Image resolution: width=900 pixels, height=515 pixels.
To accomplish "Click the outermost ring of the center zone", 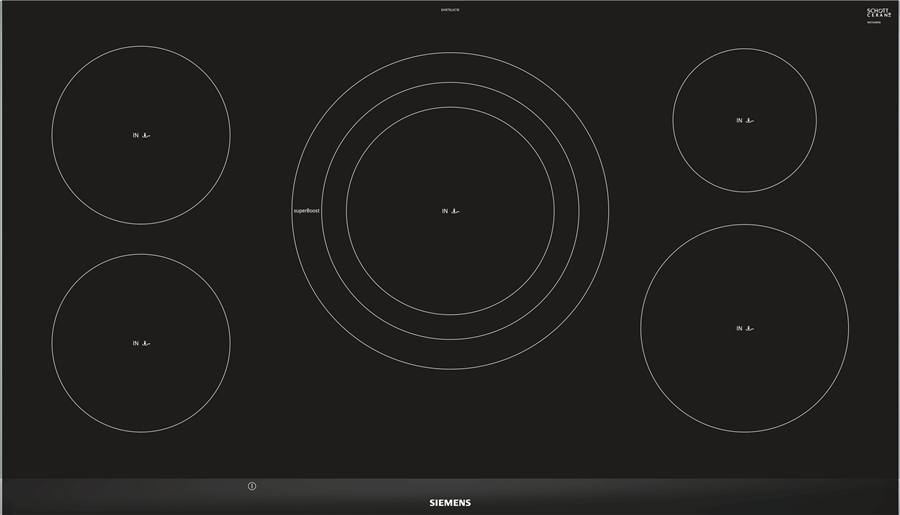I will pyautogui.click(x=450, y=53).
